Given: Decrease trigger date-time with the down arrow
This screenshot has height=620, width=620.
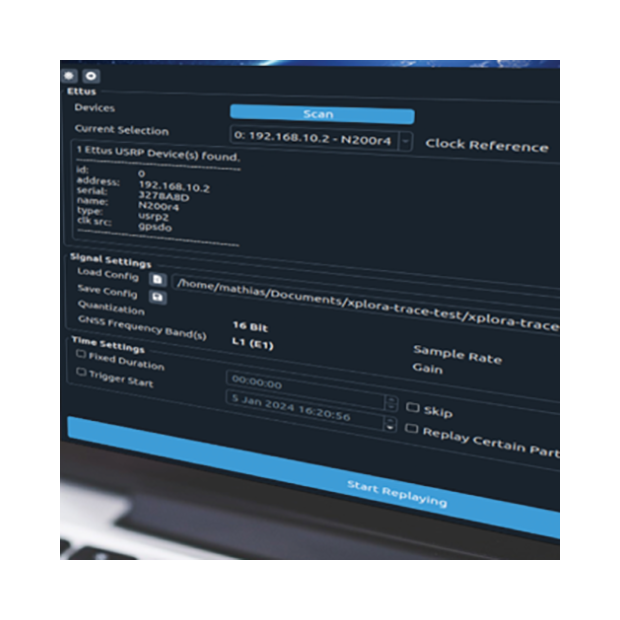Looking at the screenshot, I should (390, 429).
